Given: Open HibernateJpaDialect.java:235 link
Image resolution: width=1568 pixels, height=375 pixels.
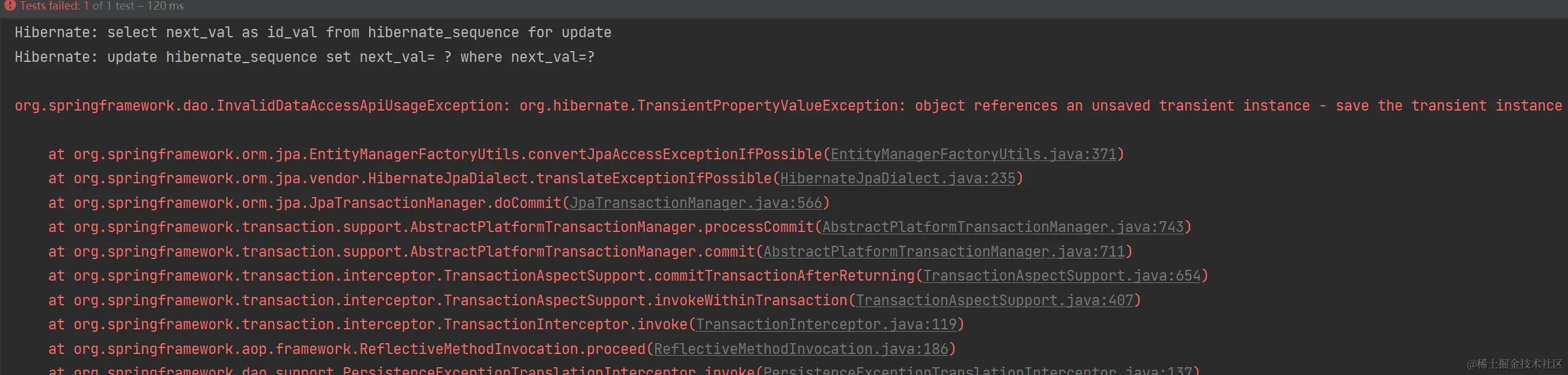Looking at the screenshot, I should pyautogui.click(x=898, y=179).
